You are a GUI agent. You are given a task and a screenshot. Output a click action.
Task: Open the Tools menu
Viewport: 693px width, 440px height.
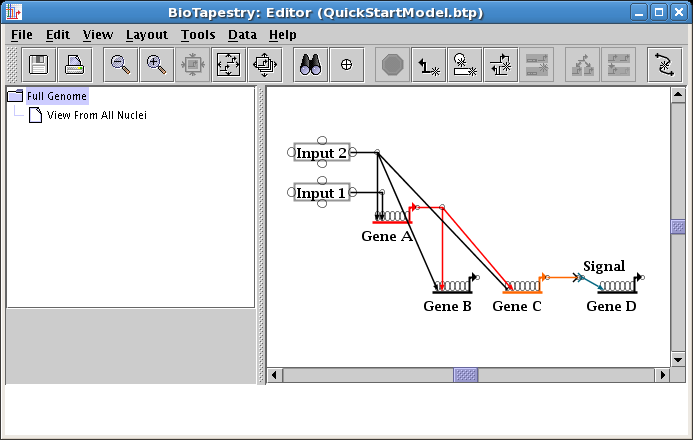198,34
